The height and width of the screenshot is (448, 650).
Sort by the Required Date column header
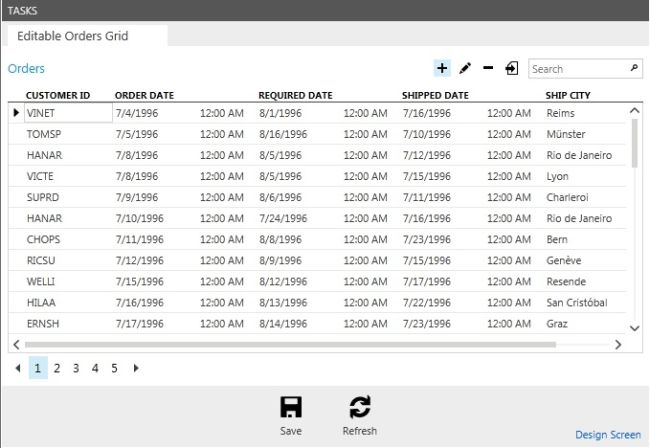click(x=295, y=95)
